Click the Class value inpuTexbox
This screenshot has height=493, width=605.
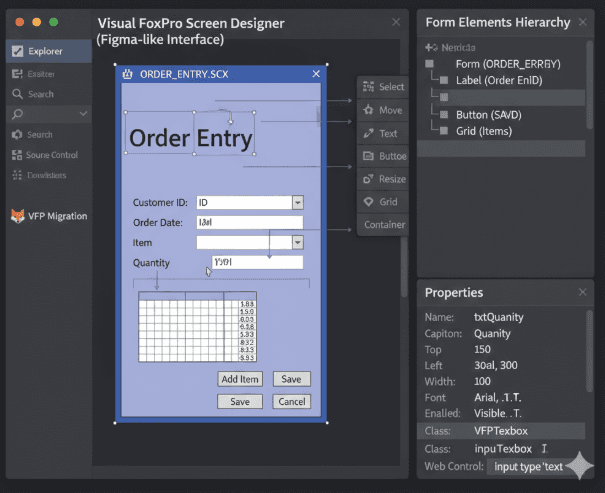503,449
